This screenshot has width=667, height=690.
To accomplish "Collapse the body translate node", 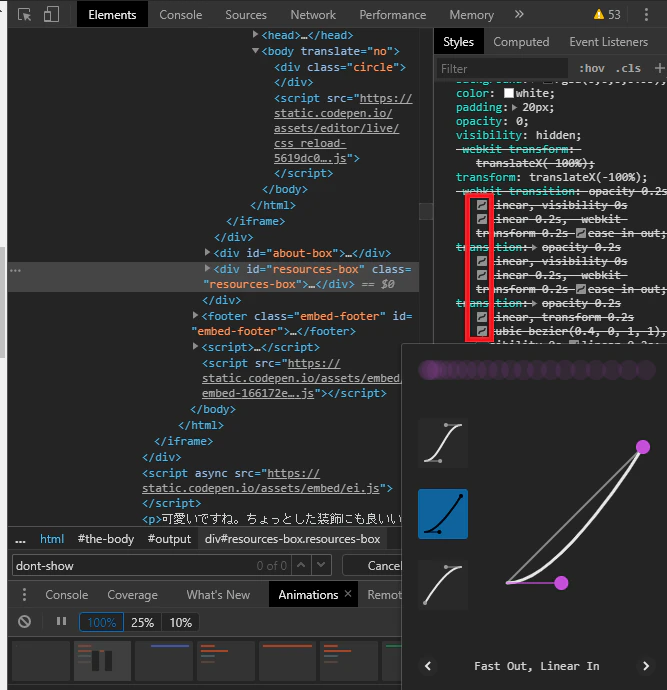I will (255, 51).
